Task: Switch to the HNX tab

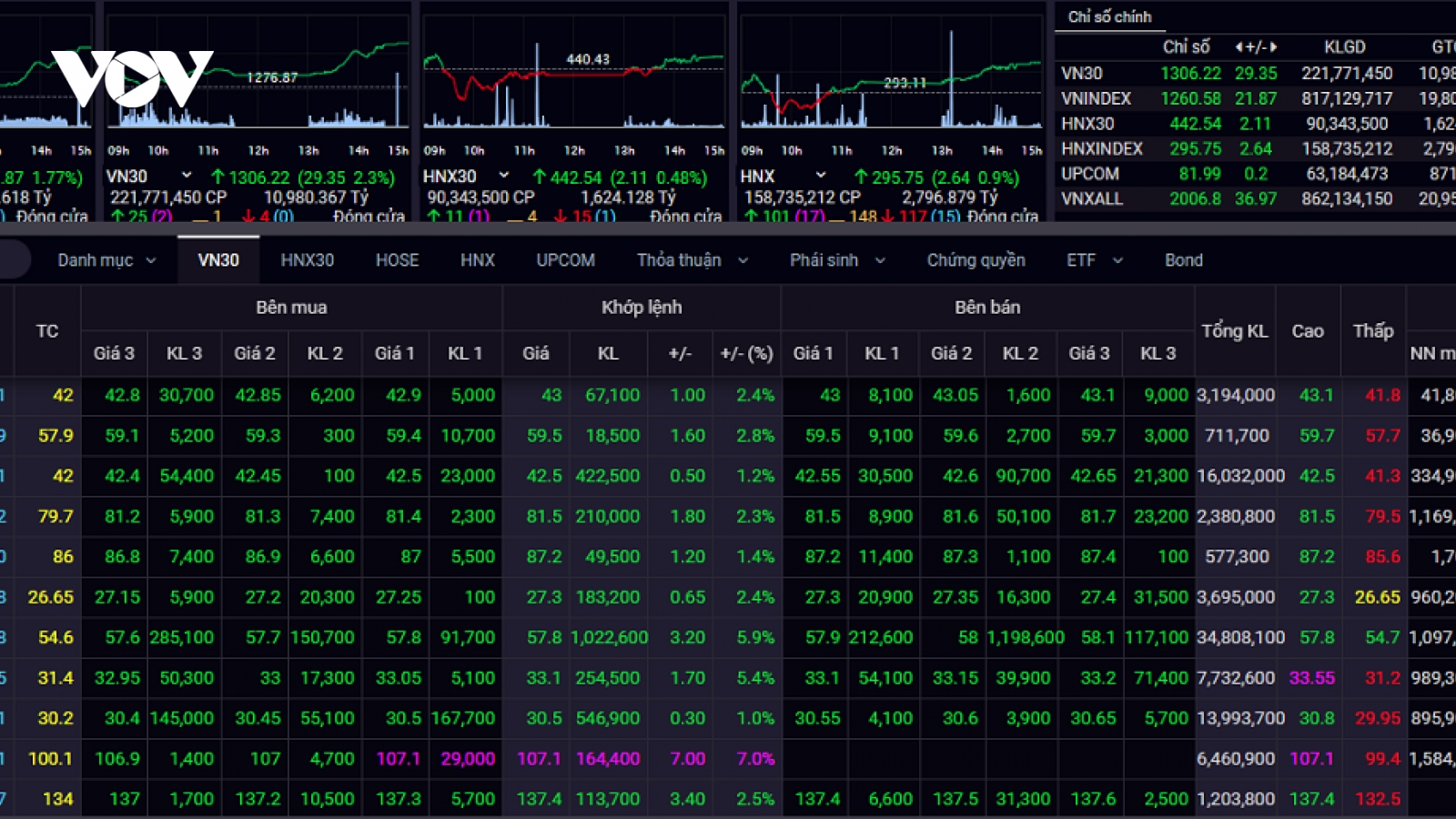Action: pyautogui.click(x=477, y=260)
